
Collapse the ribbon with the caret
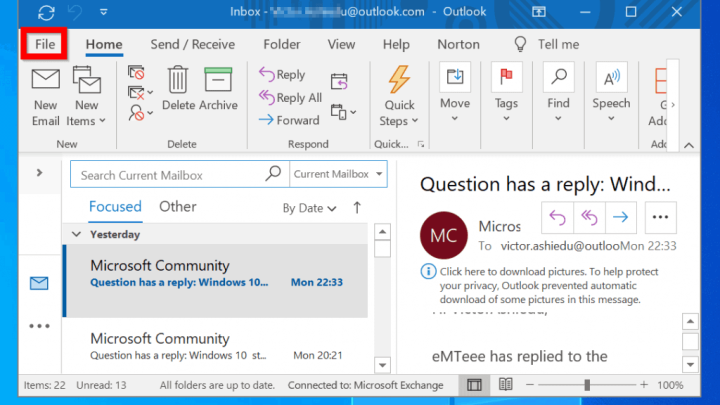click(689, 145)
